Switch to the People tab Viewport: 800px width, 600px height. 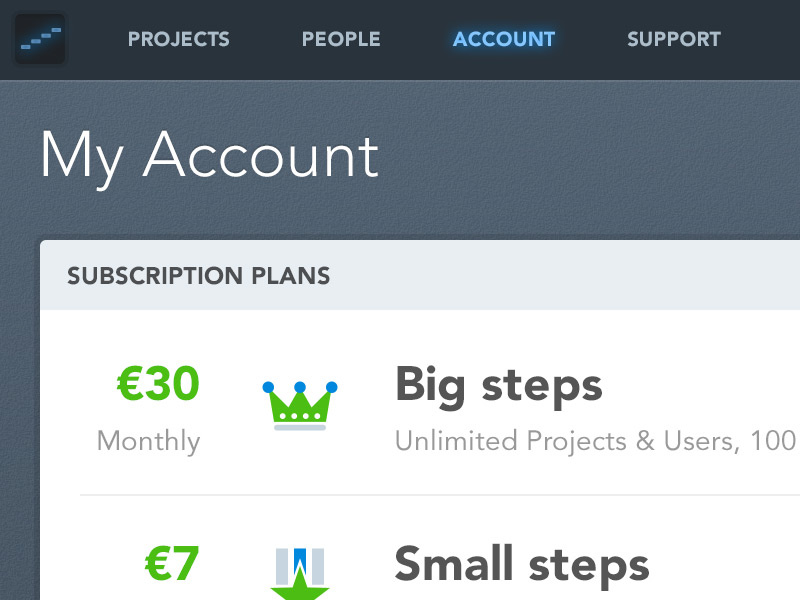tap(341, 40)
